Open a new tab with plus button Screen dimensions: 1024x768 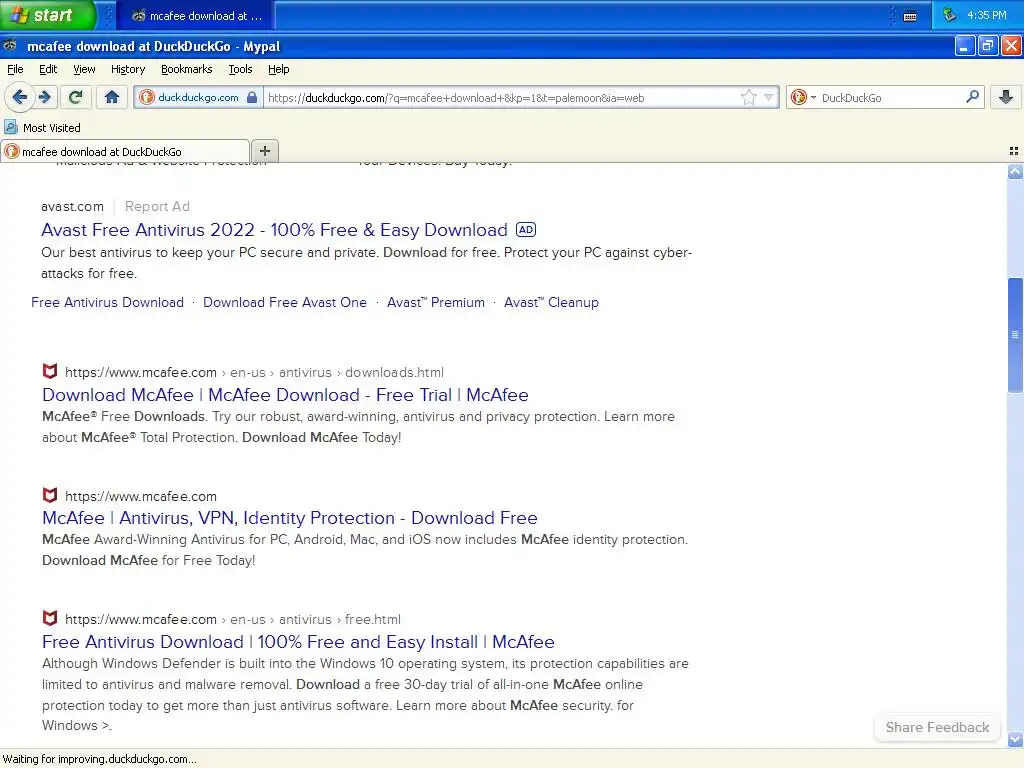264,152
